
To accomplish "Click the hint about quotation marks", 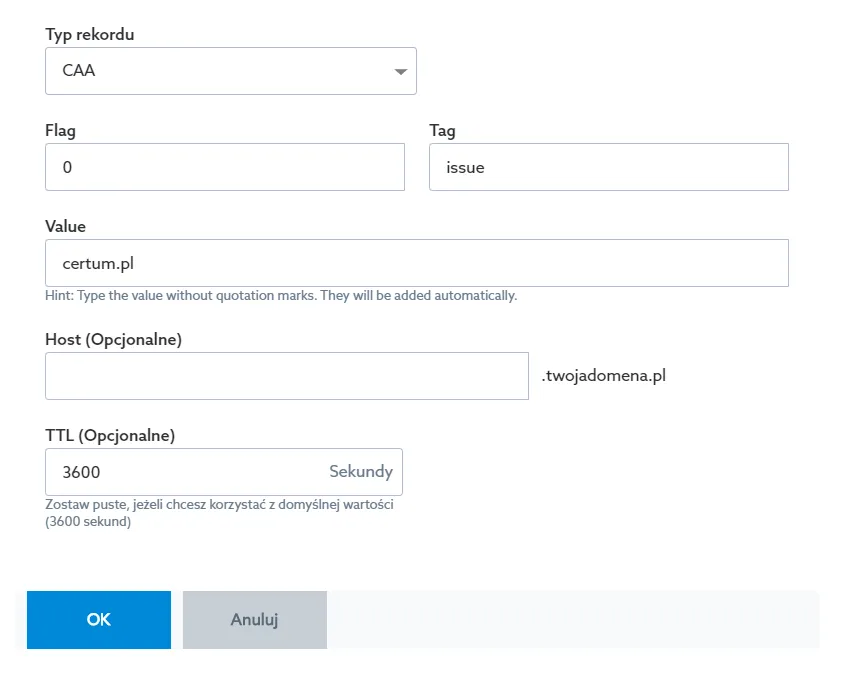I will (281, 296).
